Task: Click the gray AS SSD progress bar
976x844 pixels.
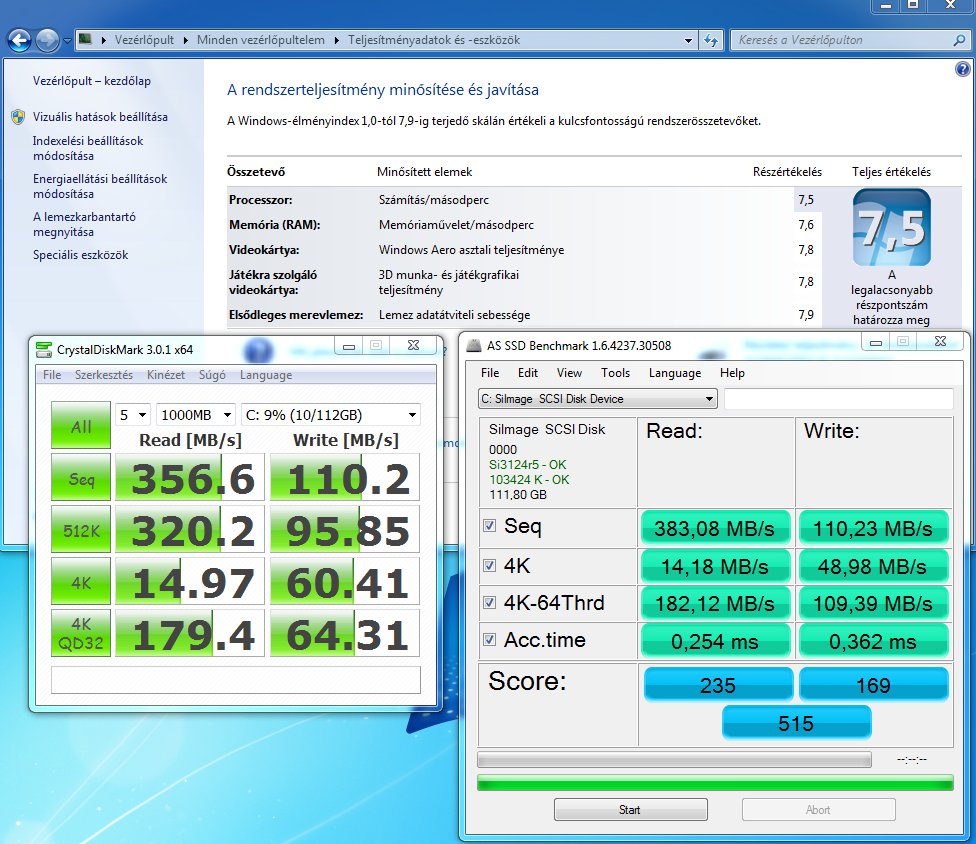Action: 674,759
